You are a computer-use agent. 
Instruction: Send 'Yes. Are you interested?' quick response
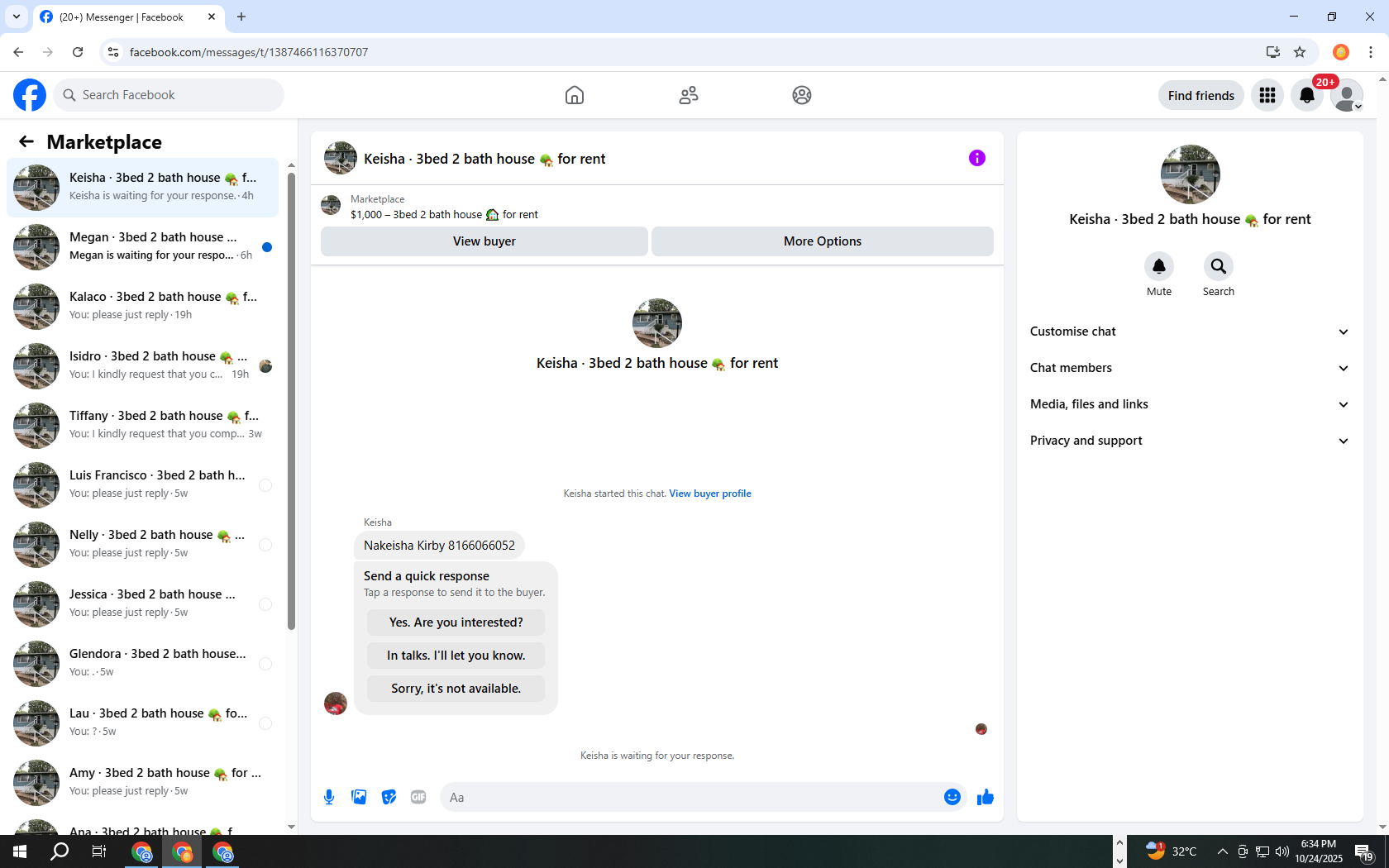456,622
